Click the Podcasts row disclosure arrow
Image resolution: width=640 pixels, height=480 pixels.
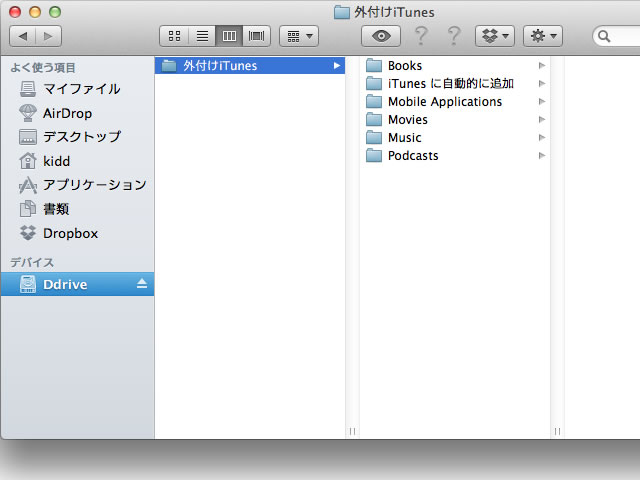tap(542, 155)
